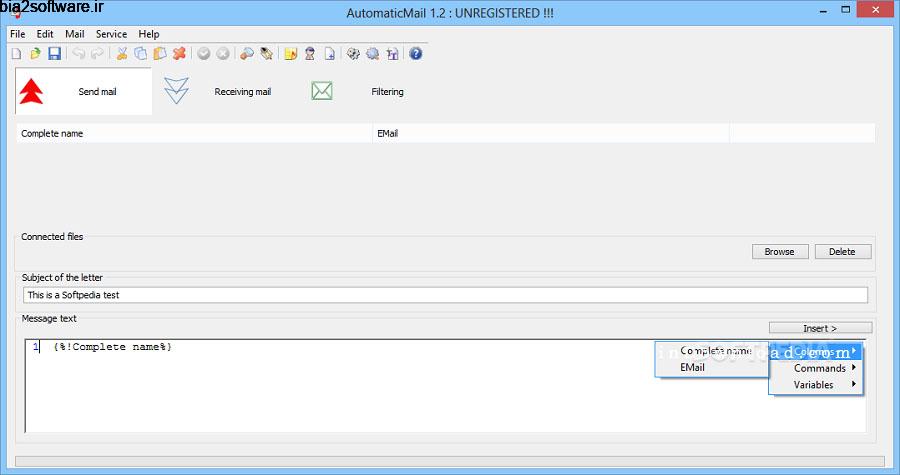The image size is (900, 475).
Task: Click the open file folder icon
Action: (x=35, y=54)
